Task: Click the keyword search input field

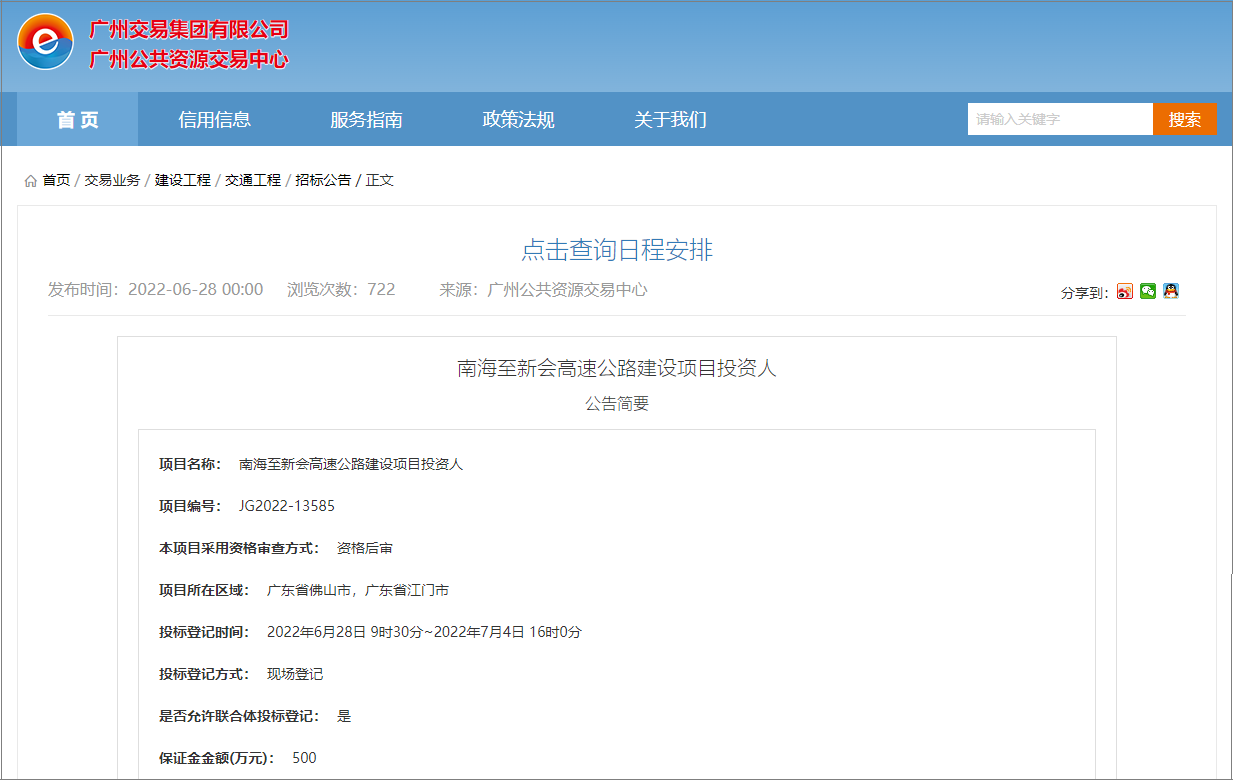Action: click(1059, 119)
